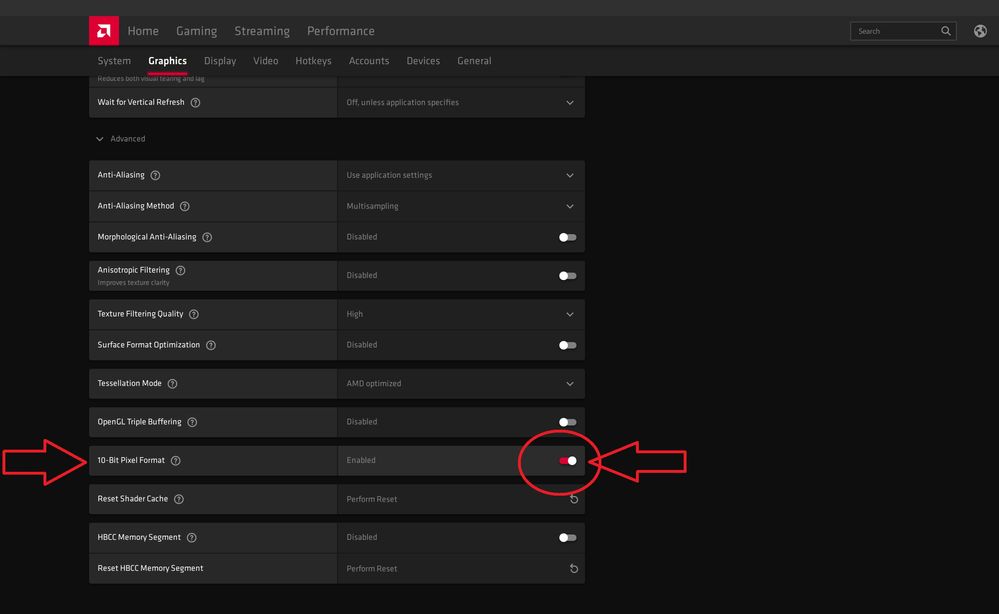Click the Reset HBCC Memory Segment reset icon

(573, 569)
